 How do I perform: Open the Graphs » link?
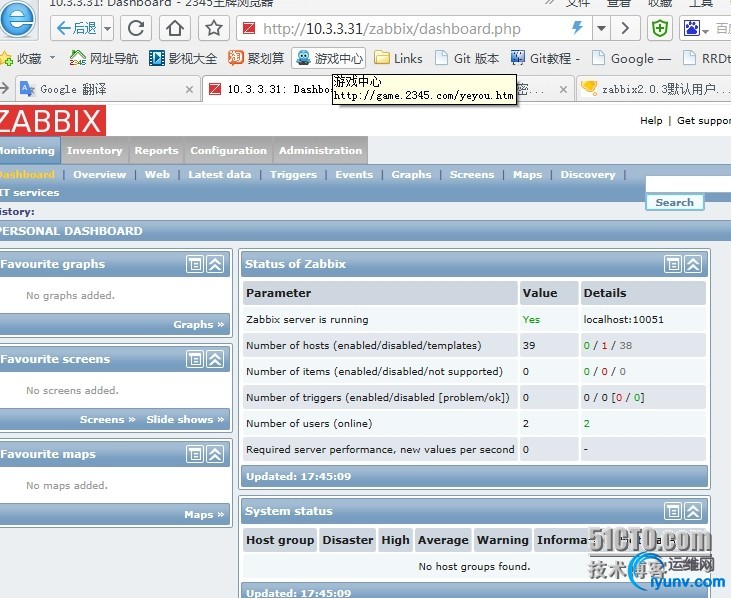pos(199,324)
